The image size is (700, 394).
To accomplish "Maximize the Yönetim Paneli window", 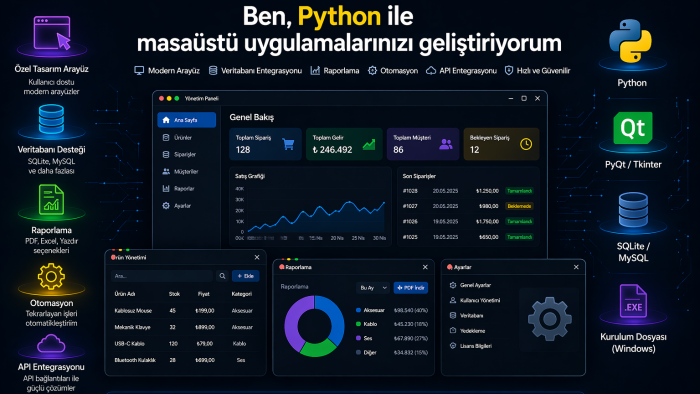I will tap(524, 98).
